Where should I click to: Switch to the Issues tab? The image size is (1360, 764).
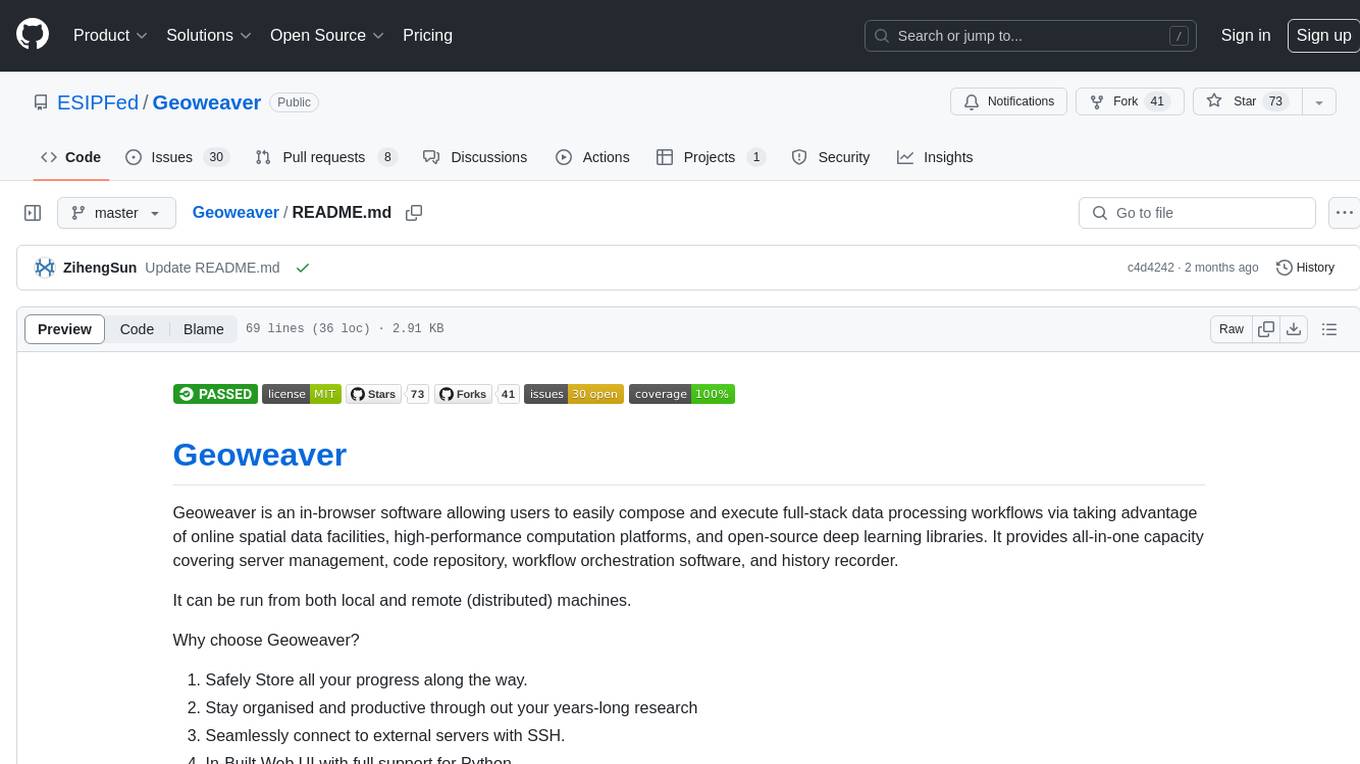point(177,157)
